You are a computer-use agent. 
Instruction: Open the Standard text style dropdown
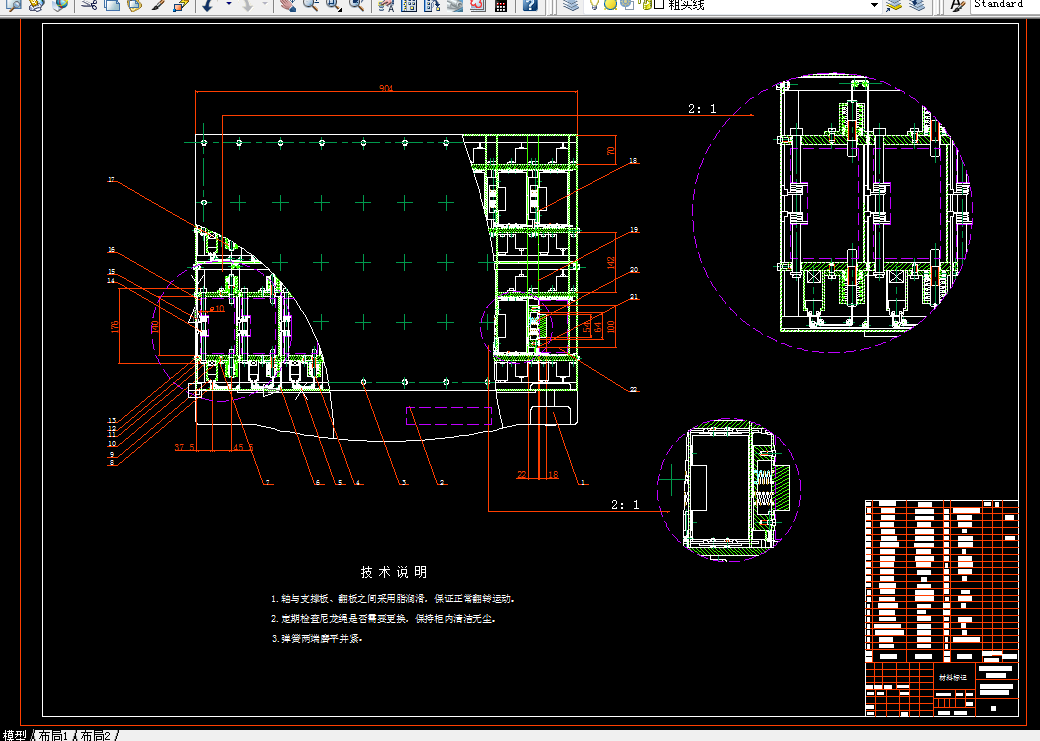click(x=1004, y=5)
